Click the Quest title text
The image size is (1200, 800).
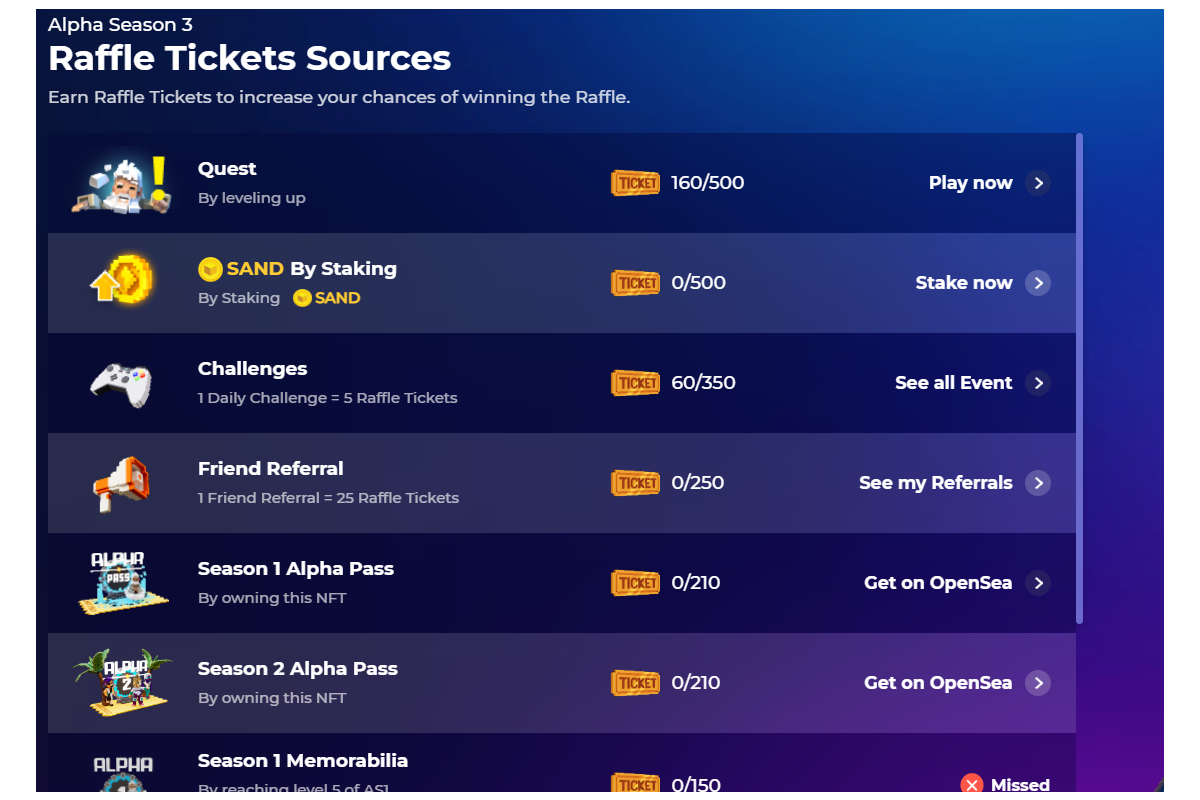click(227, 169)
